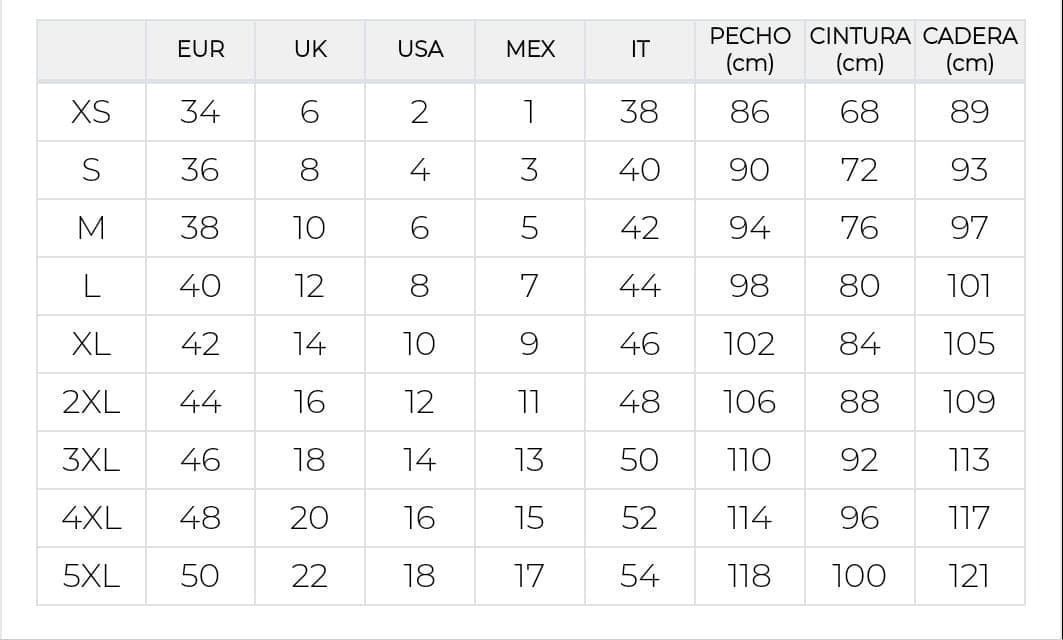The height and width of the screenshot is (640, 1063).
Task: Click the IT column header
Action: (640, 49)
